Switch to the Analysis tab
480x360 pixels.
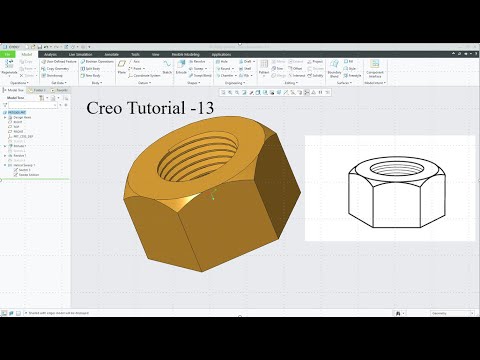51,54
